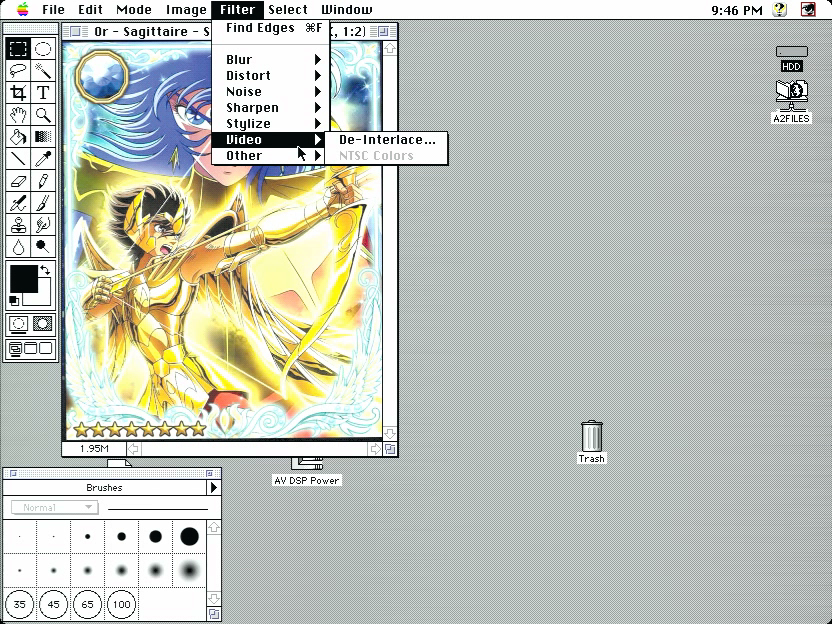Open the Normal painting mode dropdown

tap(54, 508)
